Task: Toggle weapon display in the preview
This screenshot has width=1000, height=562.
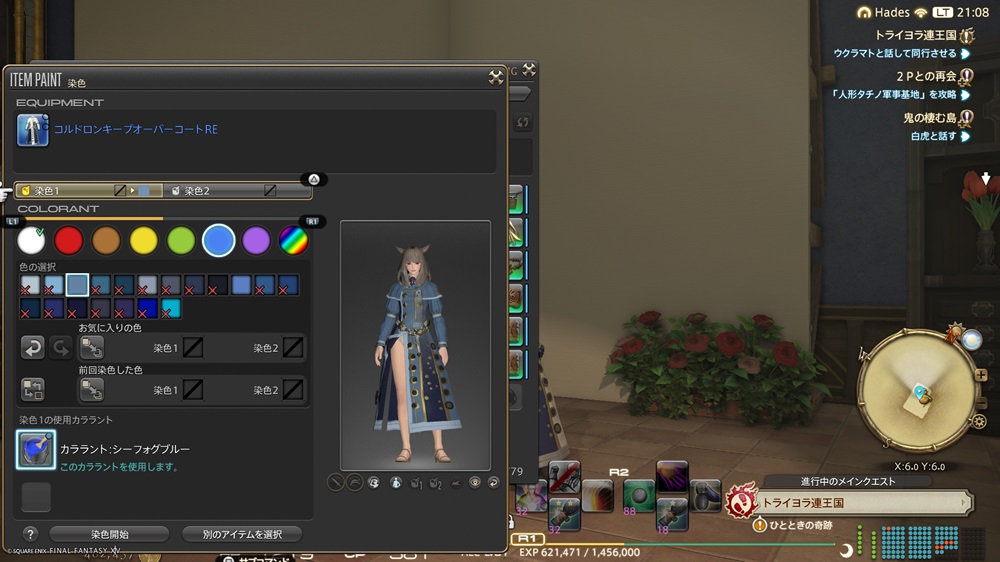Action: (x=335, y=482)
